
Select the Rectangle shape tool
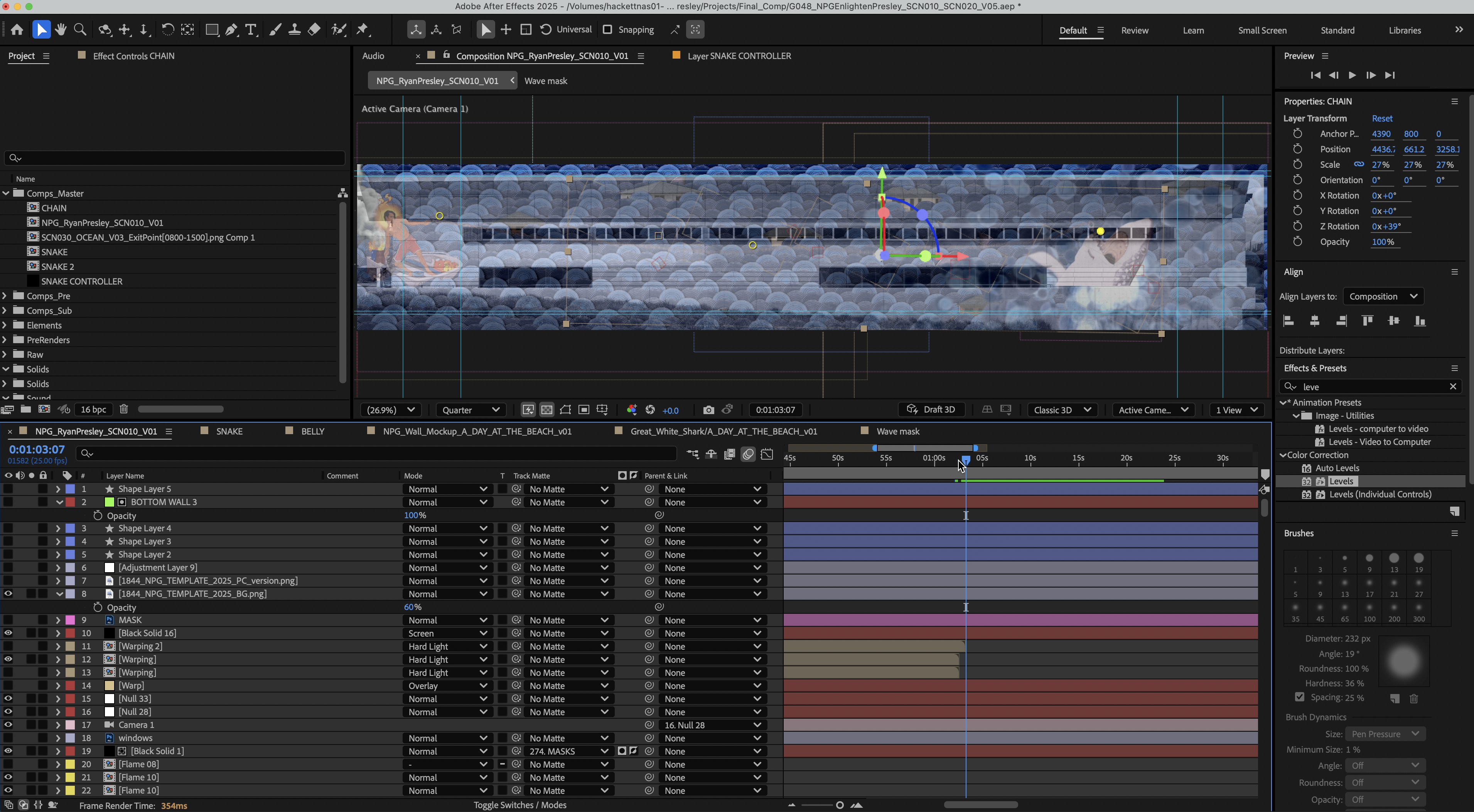point(212,29)
